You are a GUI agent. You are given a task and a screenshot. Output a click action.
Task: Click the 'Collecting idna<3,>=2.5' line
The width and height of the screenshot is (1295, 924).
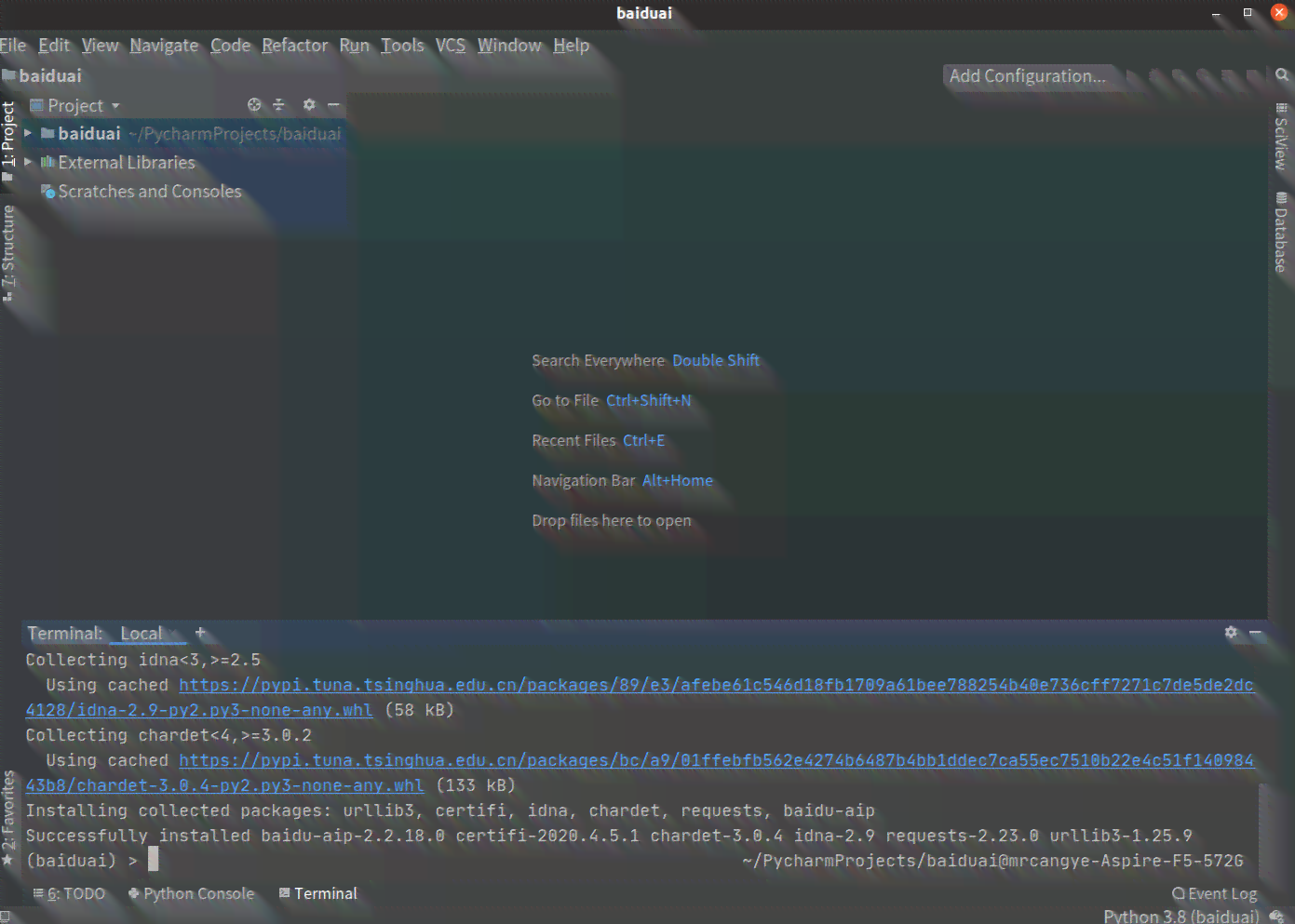pyautogui.click(x=143, y=661)
